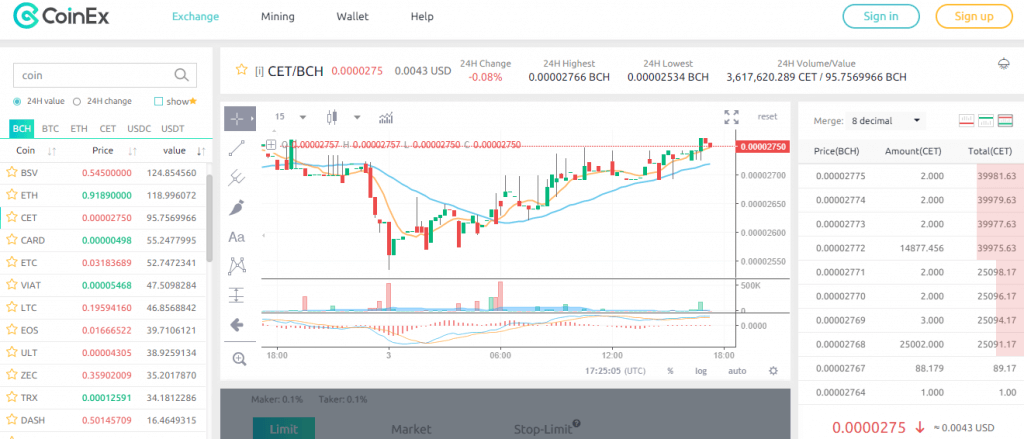Enter fullscreen chart mode
The image size is (1024, 439).
pos(731,117)
